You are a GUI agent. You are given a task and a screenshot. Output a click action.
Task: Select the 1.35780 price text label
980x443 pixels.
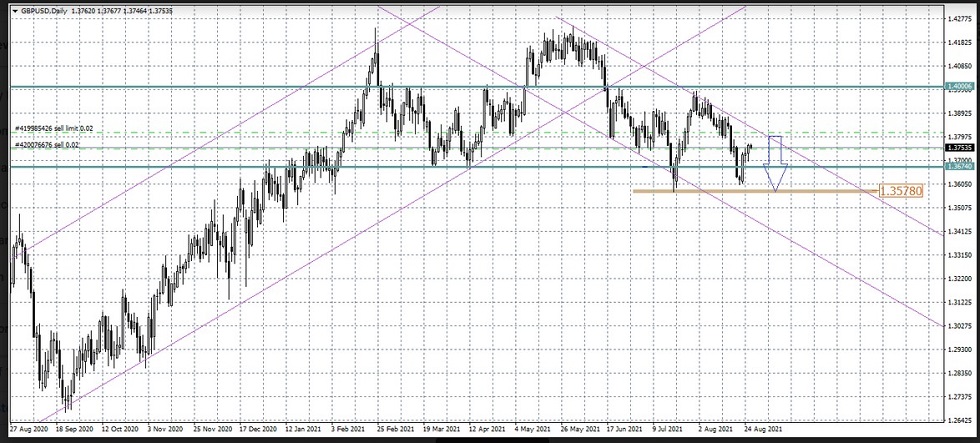[x=901, y=190]
